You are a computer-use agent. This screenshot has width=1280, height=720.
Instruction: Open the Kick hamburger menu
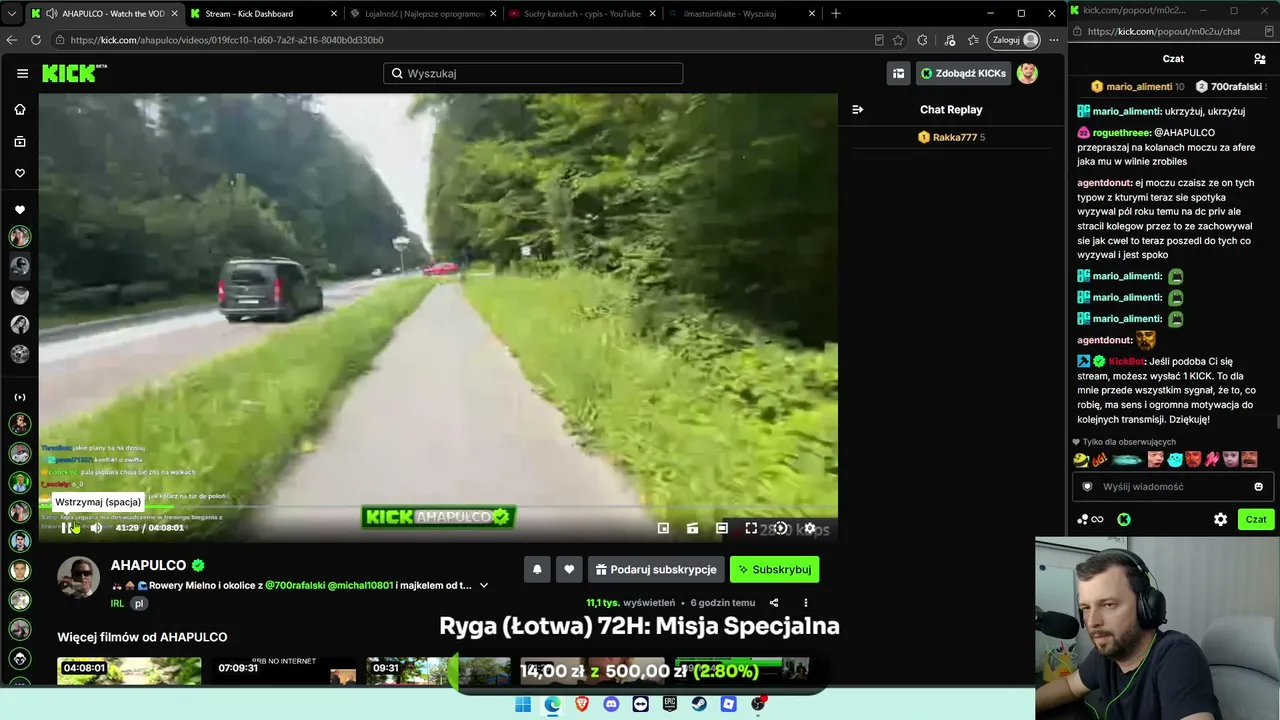coord(22,73)
